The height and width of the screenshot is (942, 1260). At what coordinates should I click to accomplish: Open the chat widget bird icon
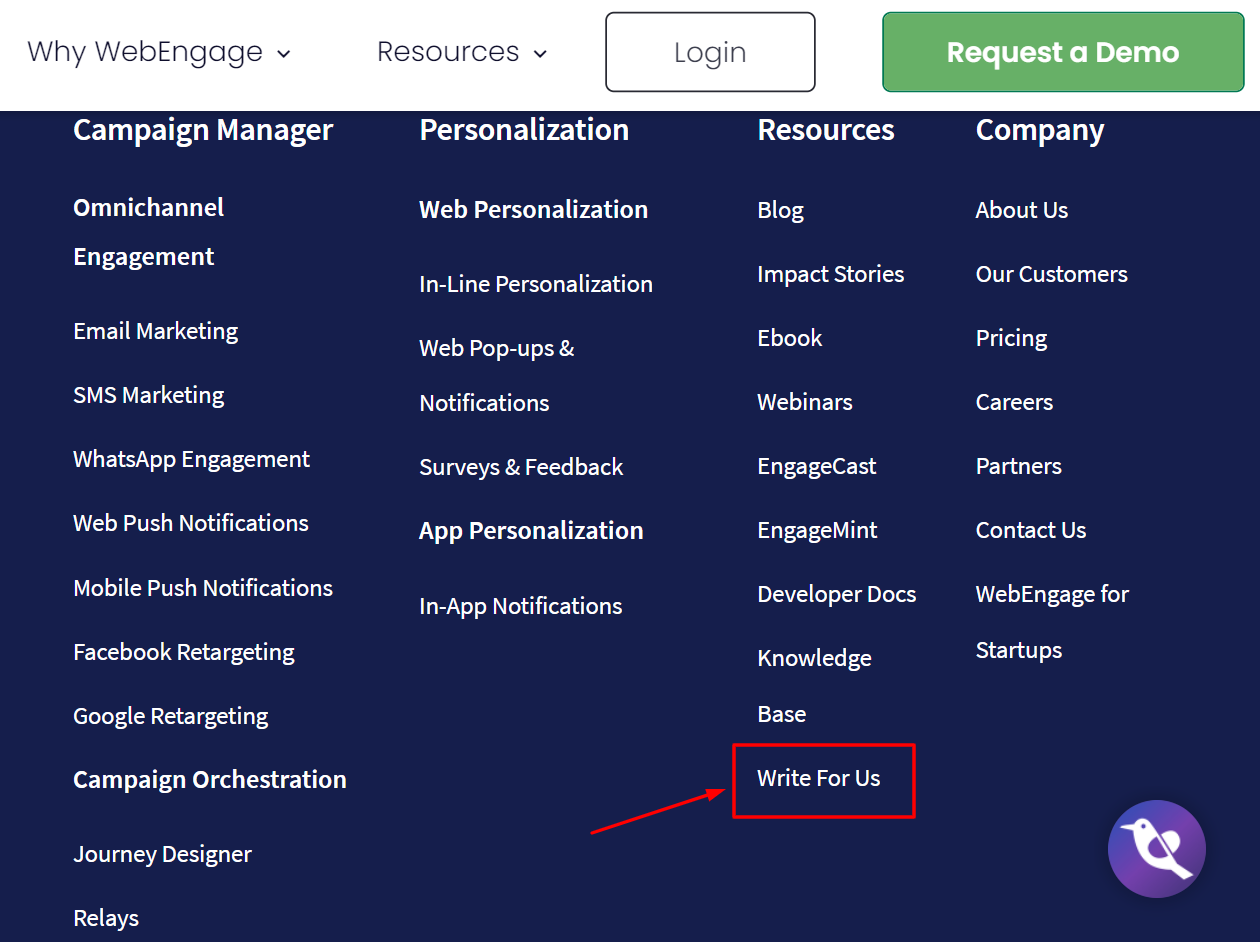click(x=1157, y=848)
